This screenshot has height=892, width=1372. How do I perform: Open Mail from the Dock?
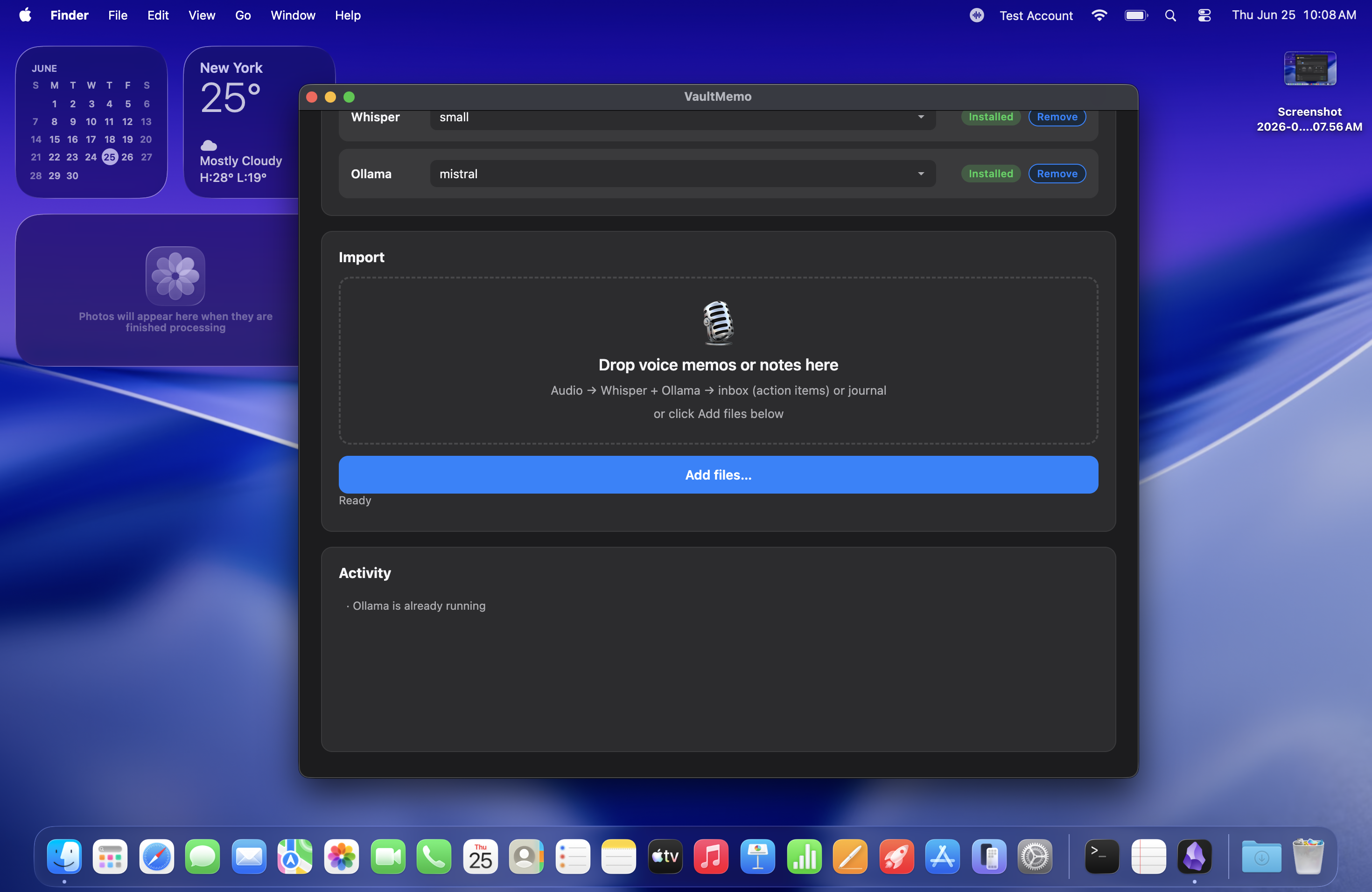(249, 856)
